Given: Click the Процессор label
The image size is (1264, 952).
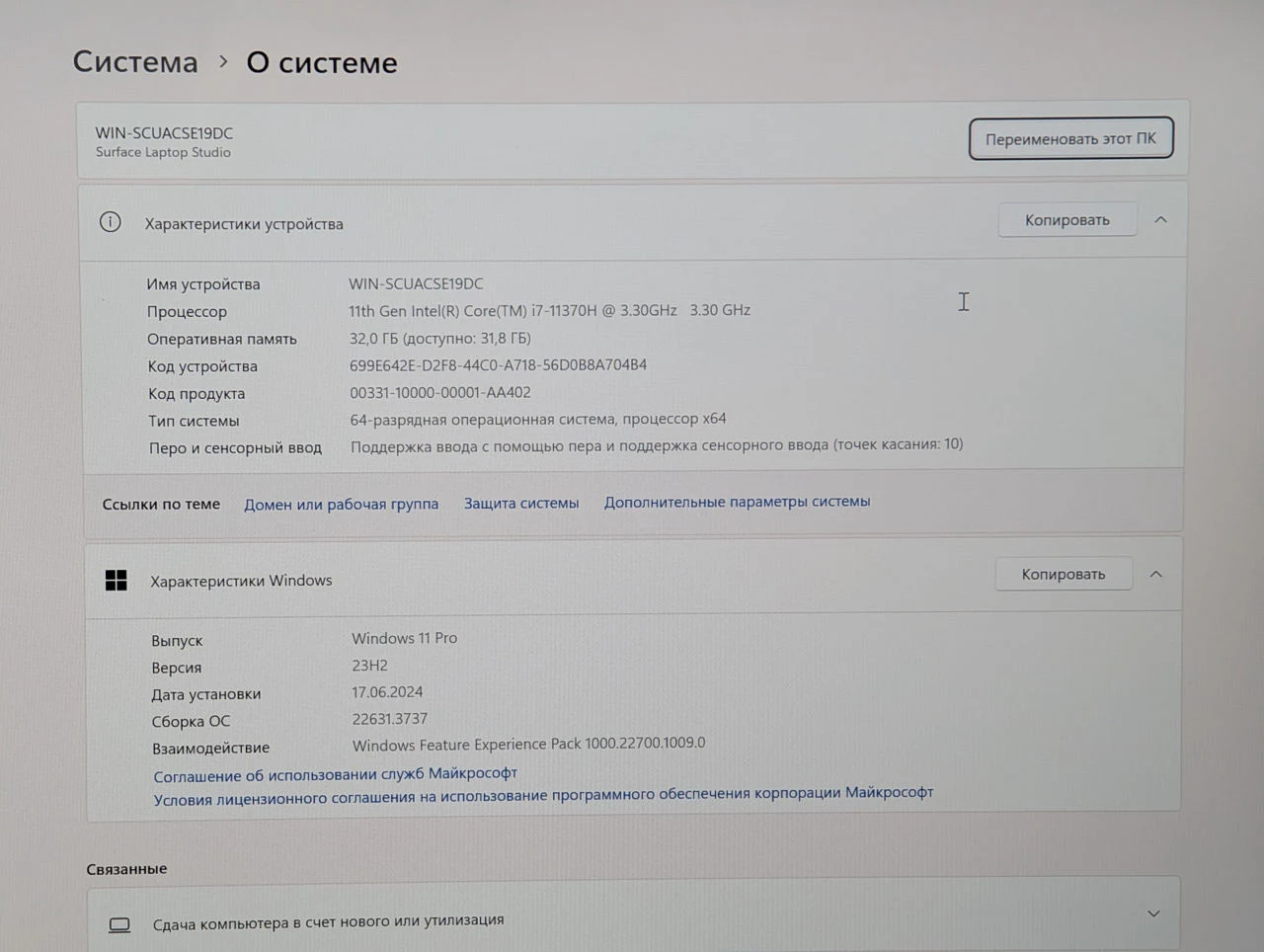Looking at the screenshot, I should pyautogui.click(x=187, y=312).
